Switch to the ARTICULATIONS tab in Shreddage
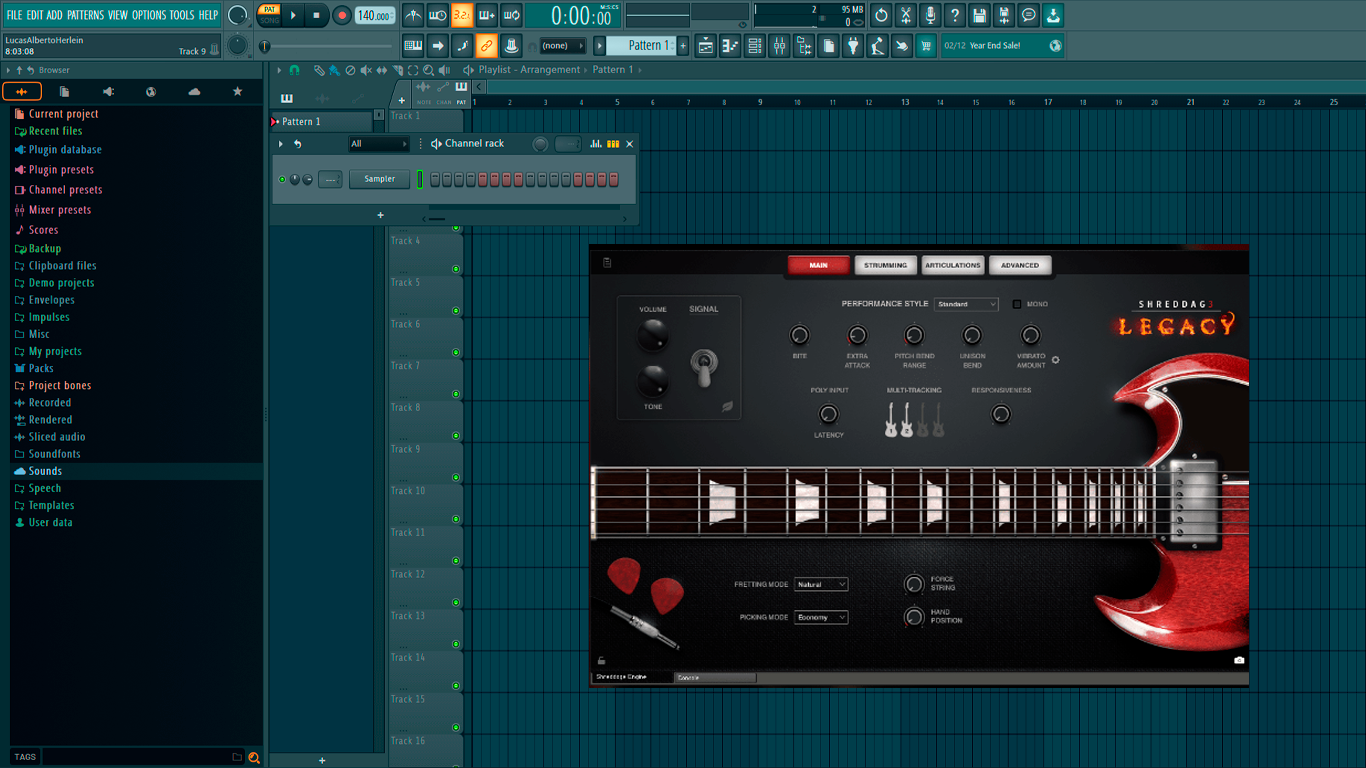Image resolution: width=1366 pixels, height=768 pixels. [x=953, y=265]
